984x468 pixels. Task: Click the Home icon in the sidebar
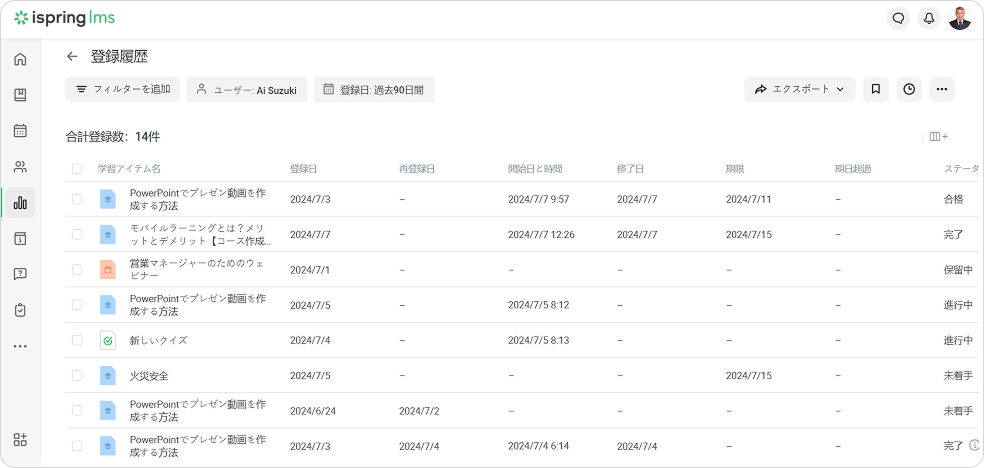(20, 59)
